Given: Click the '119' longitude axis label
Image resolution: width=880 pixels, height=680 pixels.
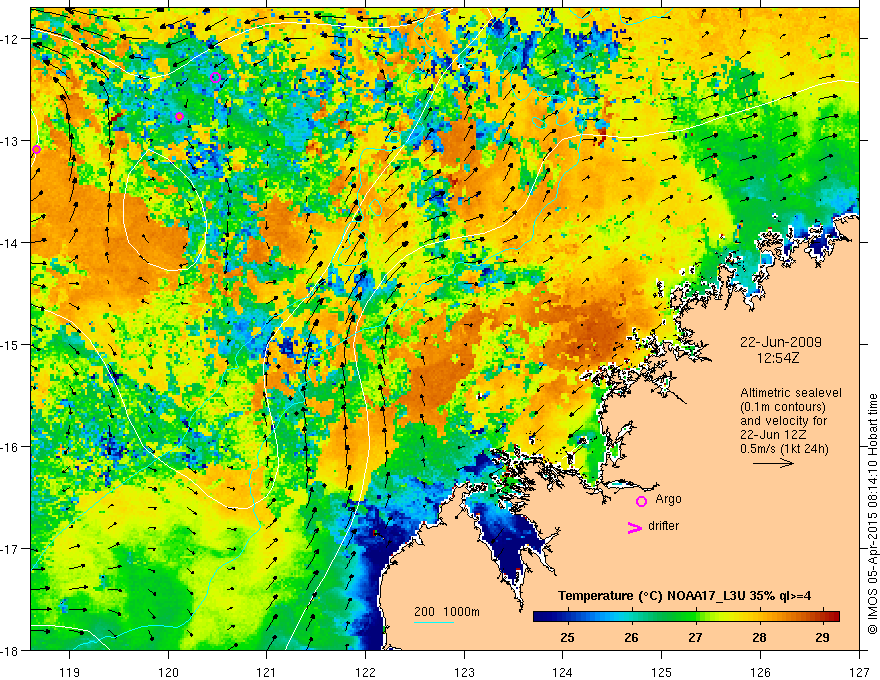Looking at the screenshot, I should click(70, 672).
